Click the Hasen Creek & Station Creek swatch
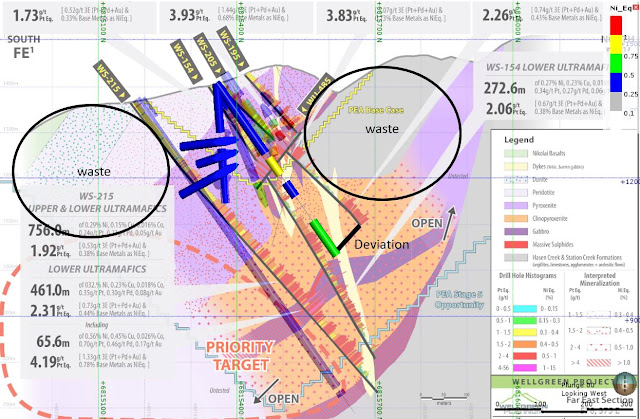The width and height of the screenshot is (640, 419). pos(516,257)
